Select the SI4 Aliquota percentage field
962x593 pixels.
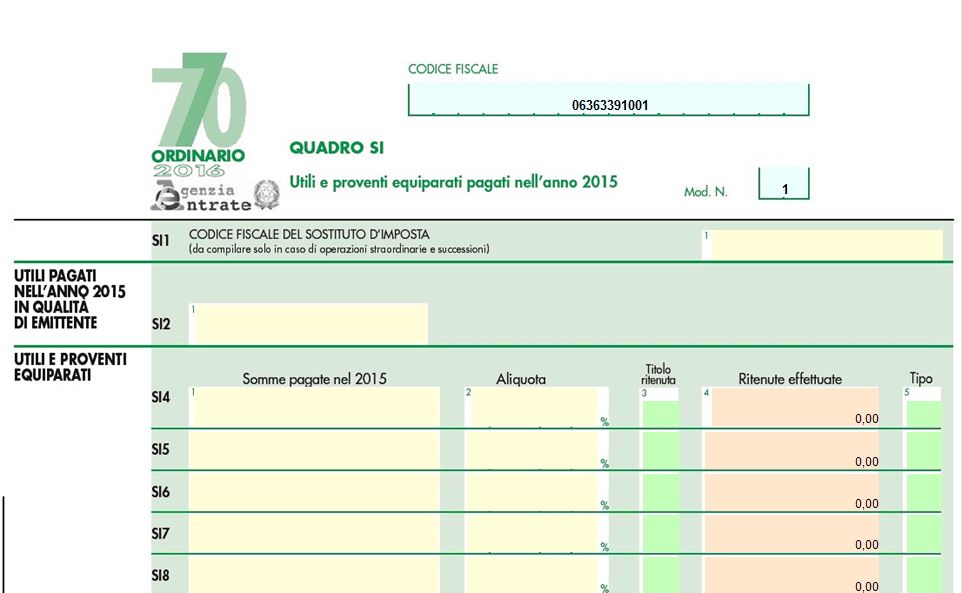(534, 407)
